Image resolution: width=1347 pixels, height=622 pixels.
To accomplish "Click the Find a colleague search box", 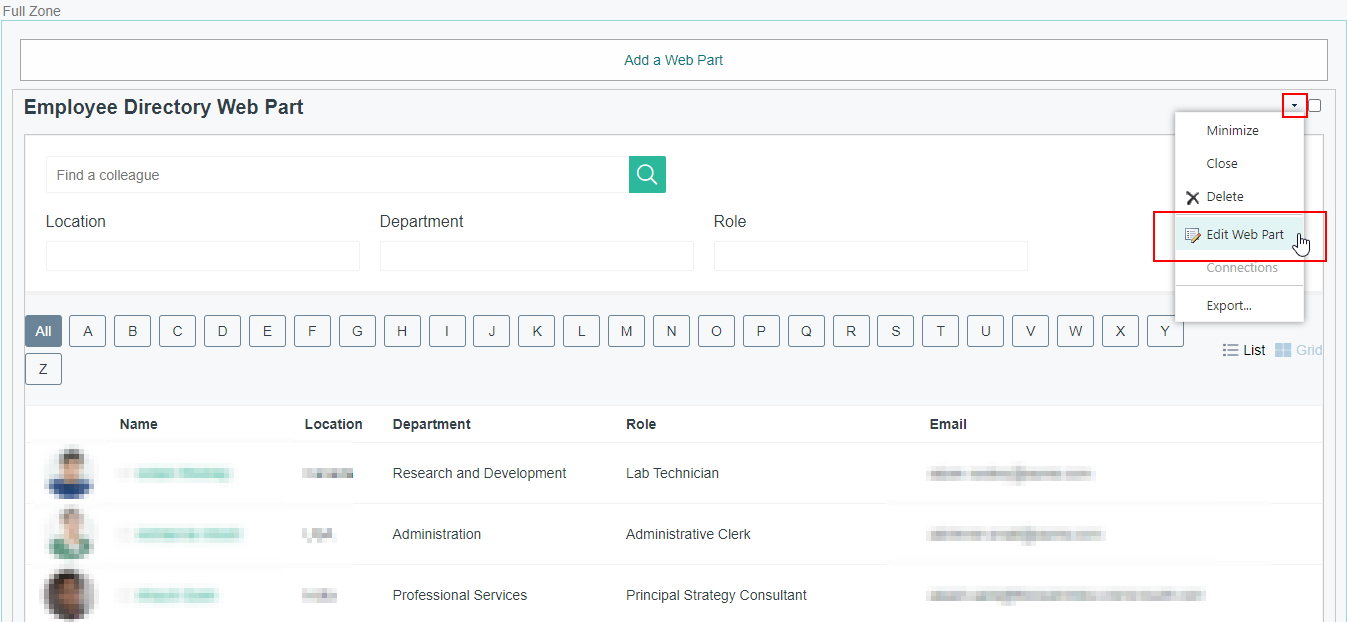I will [337, 175].
